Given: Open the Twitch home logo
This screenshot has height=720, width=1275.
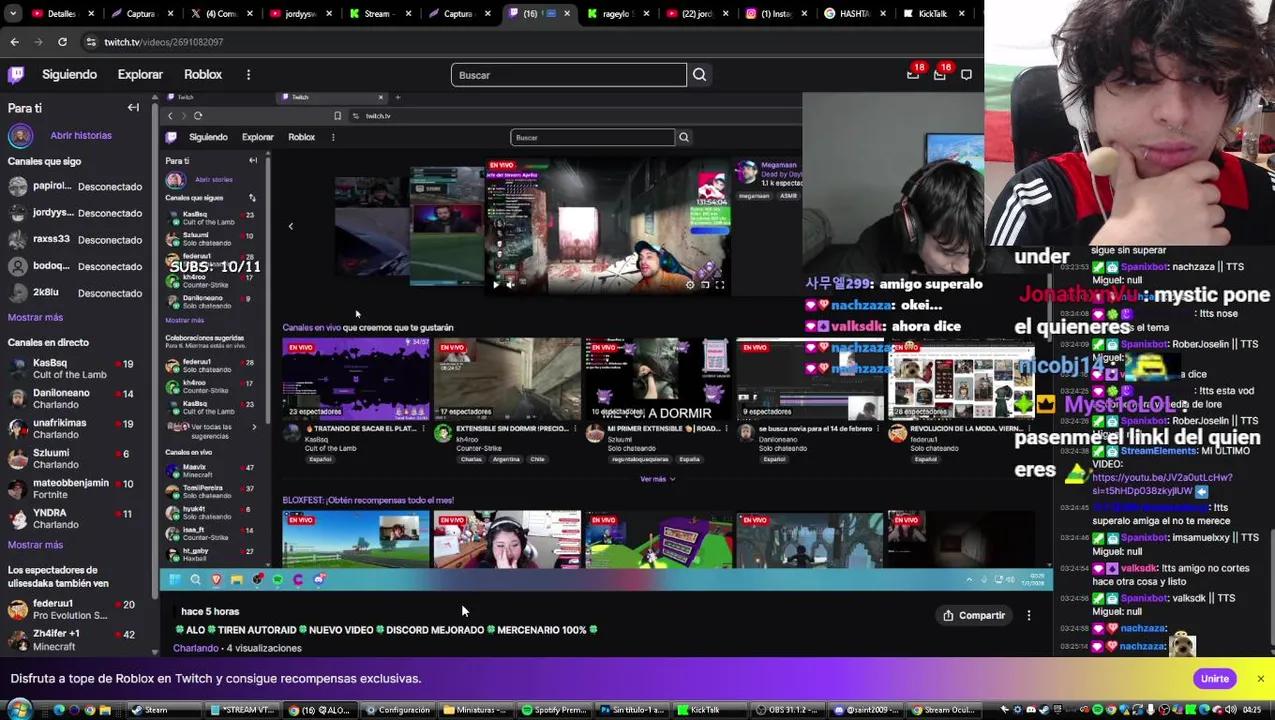Looking at the screenshot, I should [x=16, y=75].
